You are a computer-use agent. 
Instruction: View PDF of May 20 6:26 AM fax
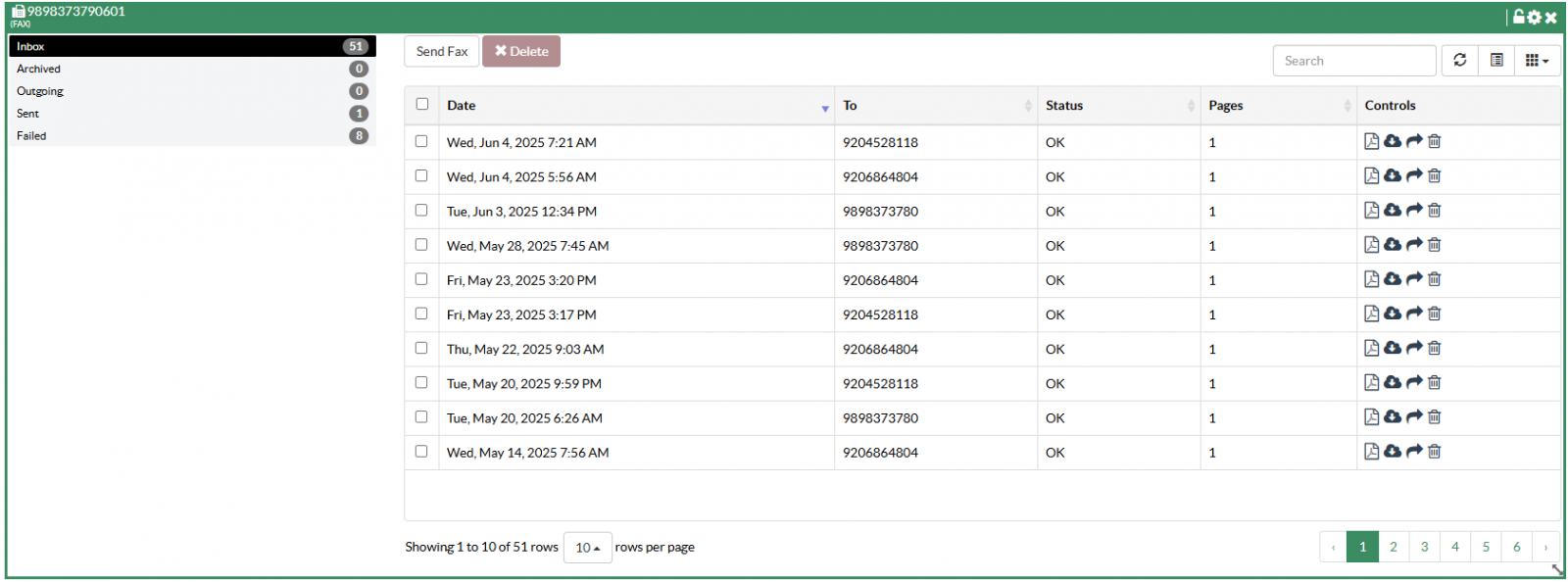coord(1372,417)
